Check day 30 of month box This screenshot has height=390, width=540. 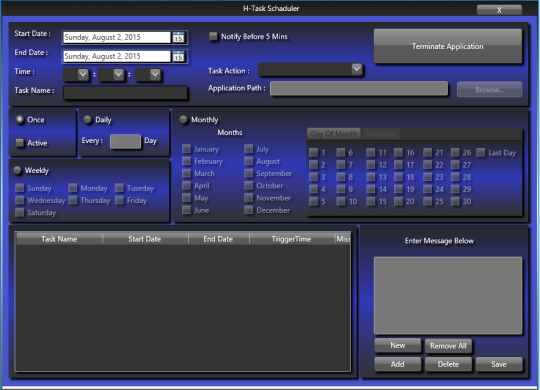click(x=455, y=201)
